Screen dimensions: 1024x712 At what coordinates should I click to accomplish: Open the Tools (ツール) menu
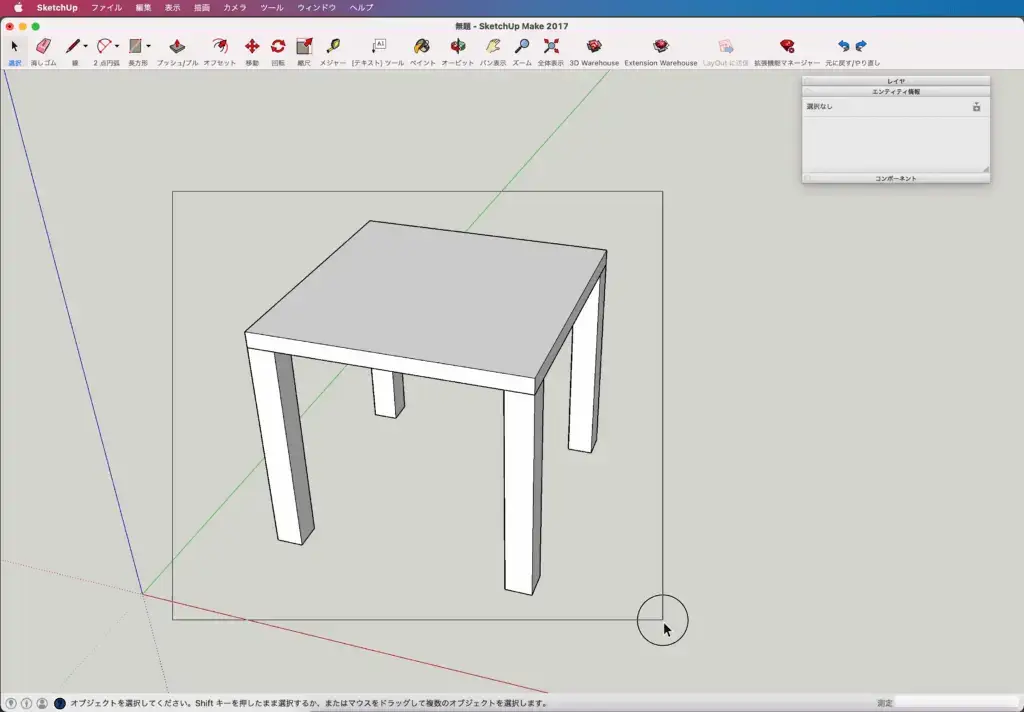[272, 8]
